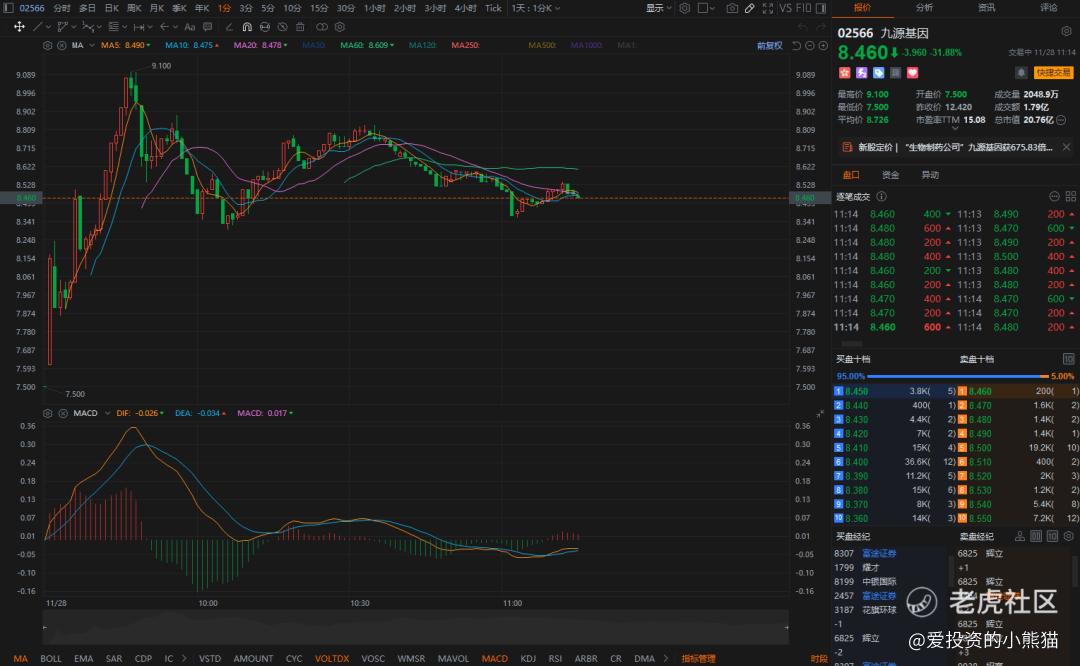Screen dimensions: 1080x666
Task: Click the price alert bell icon
Action: pos(1021,72)
